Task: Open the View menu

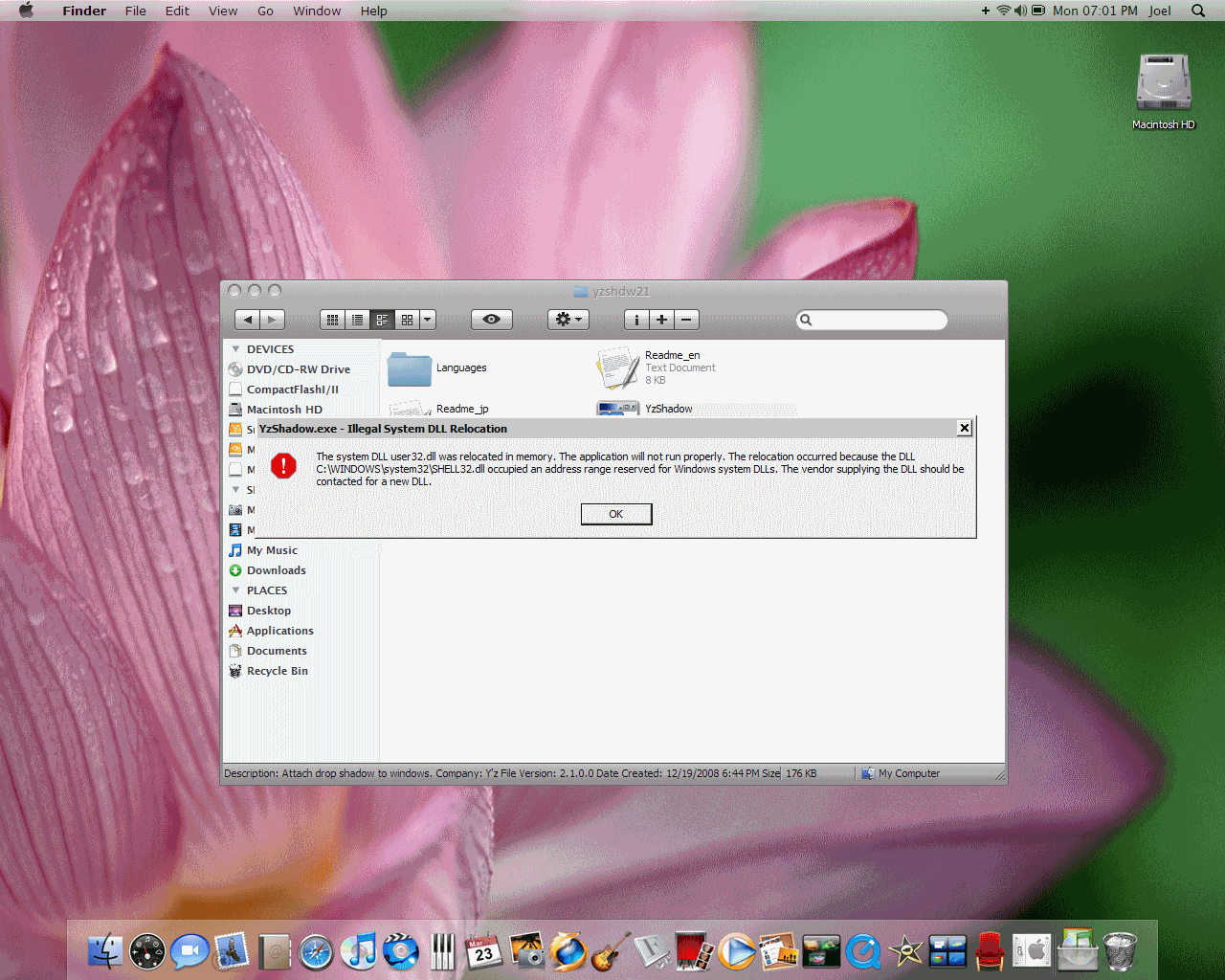Action: (223, 11)
